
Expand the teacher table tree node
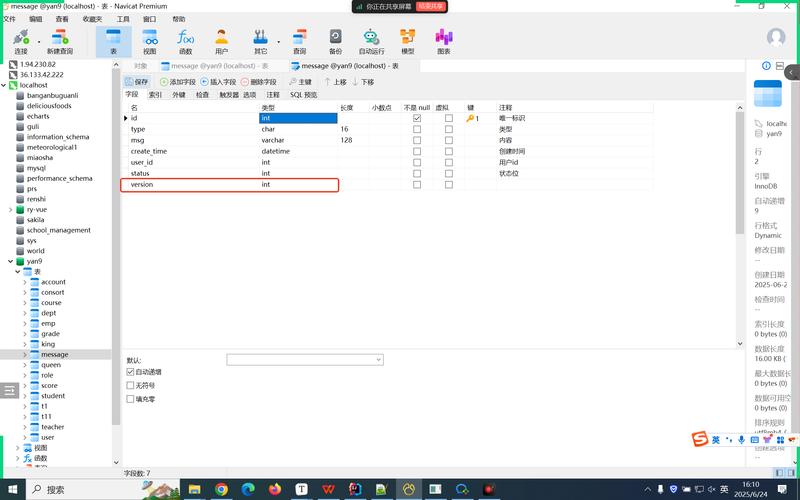25,427
